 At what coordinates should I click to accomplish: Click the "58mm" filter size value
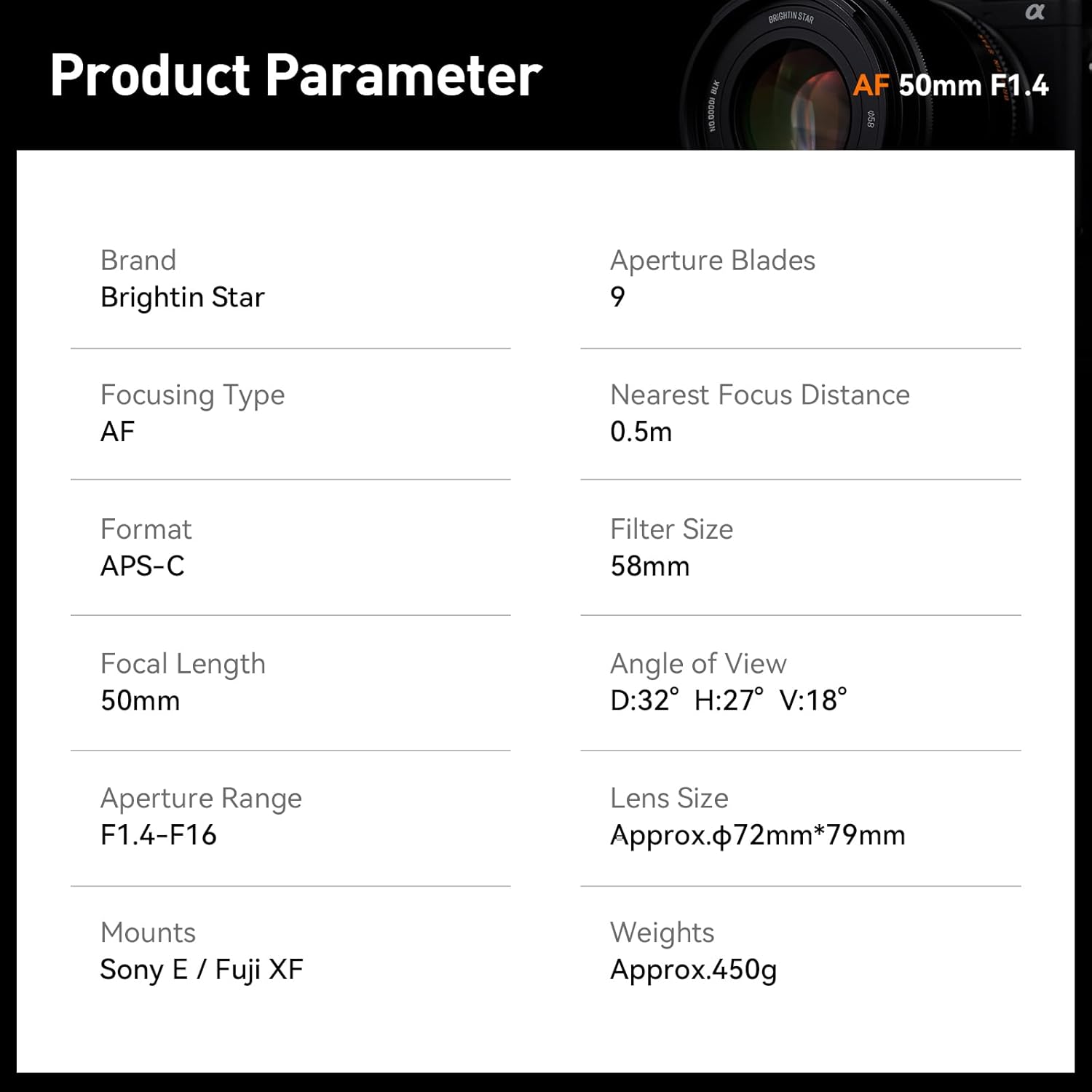(x=649, y=566)
